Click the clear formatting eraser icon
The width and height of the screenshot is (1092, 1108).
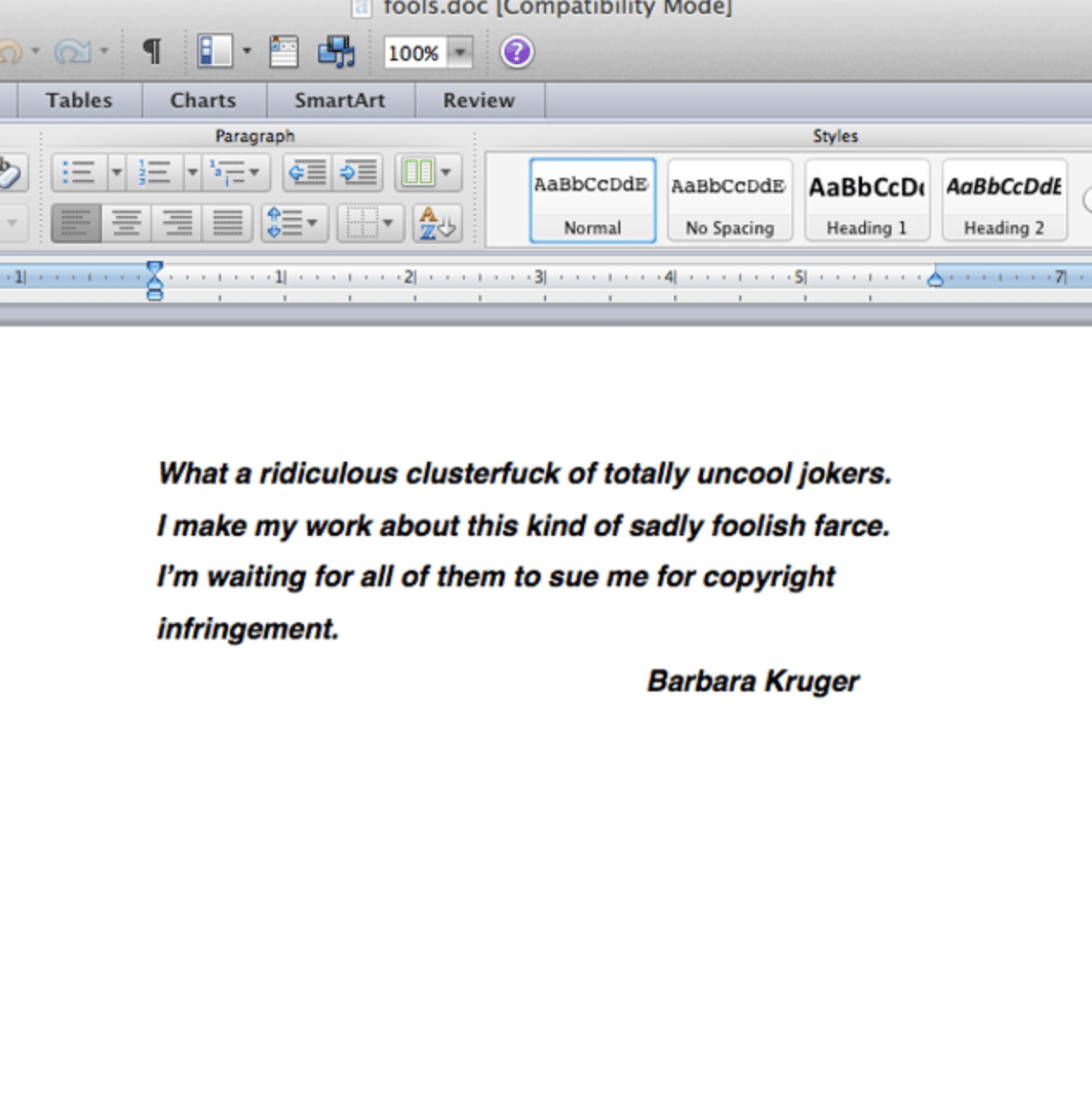point(9,173)
